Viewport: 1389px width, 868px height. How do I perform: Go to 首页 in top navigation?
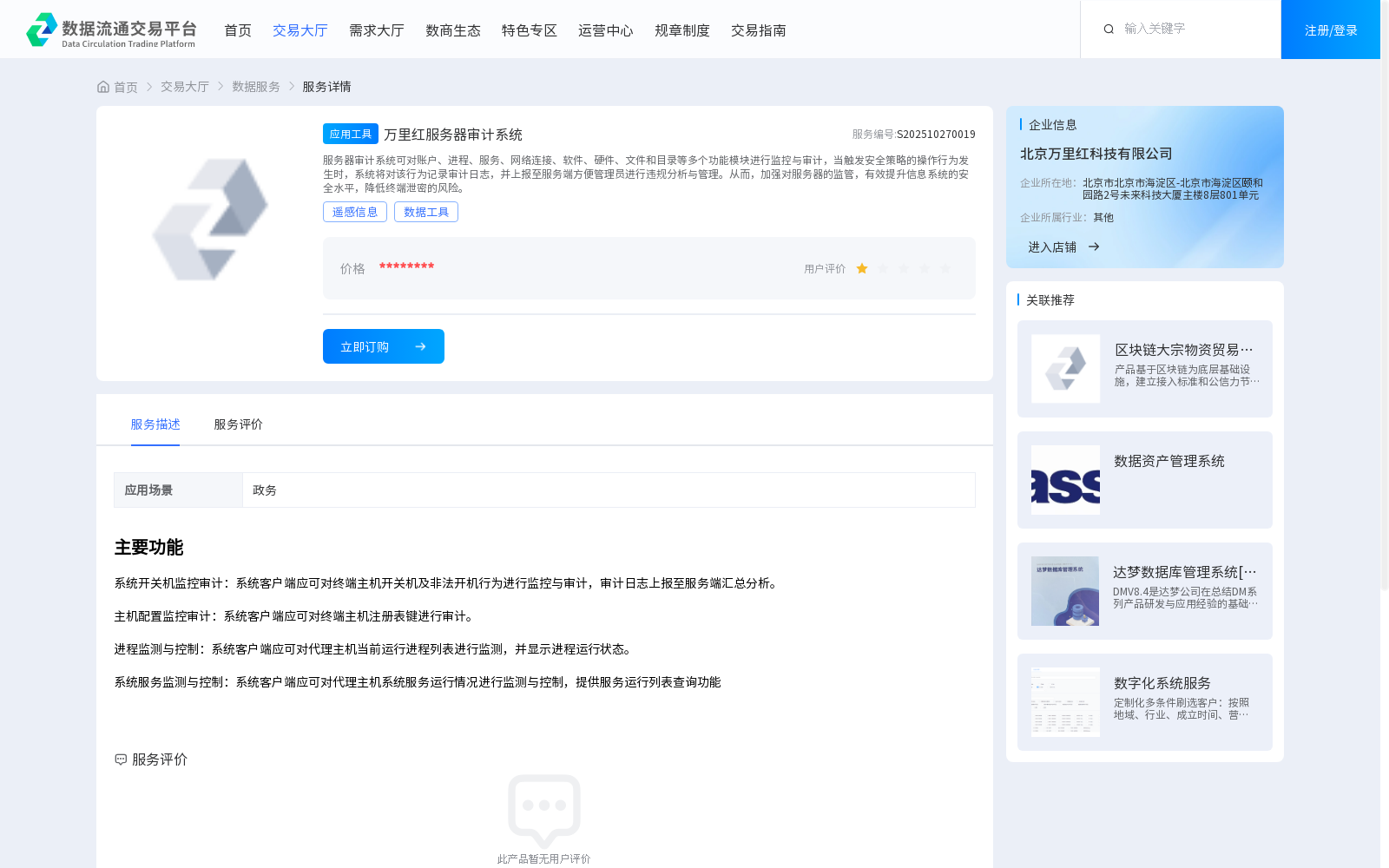click(x=238, y=30)
